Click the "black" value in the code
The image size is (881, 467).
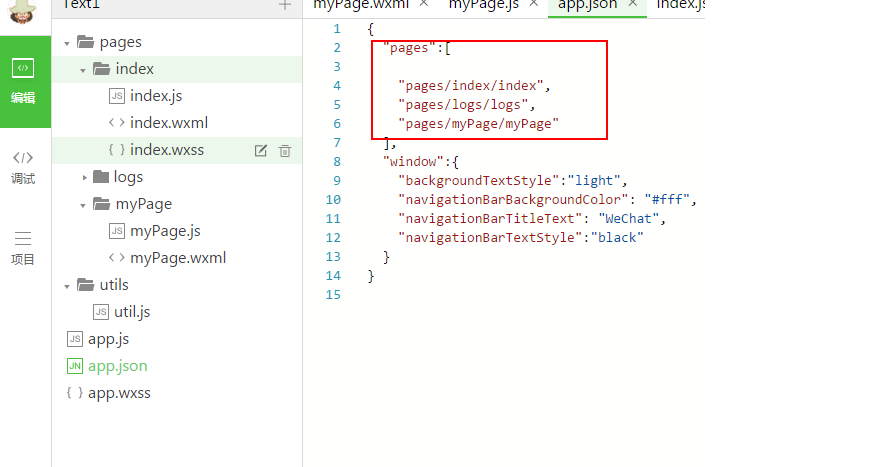point(617,238)
